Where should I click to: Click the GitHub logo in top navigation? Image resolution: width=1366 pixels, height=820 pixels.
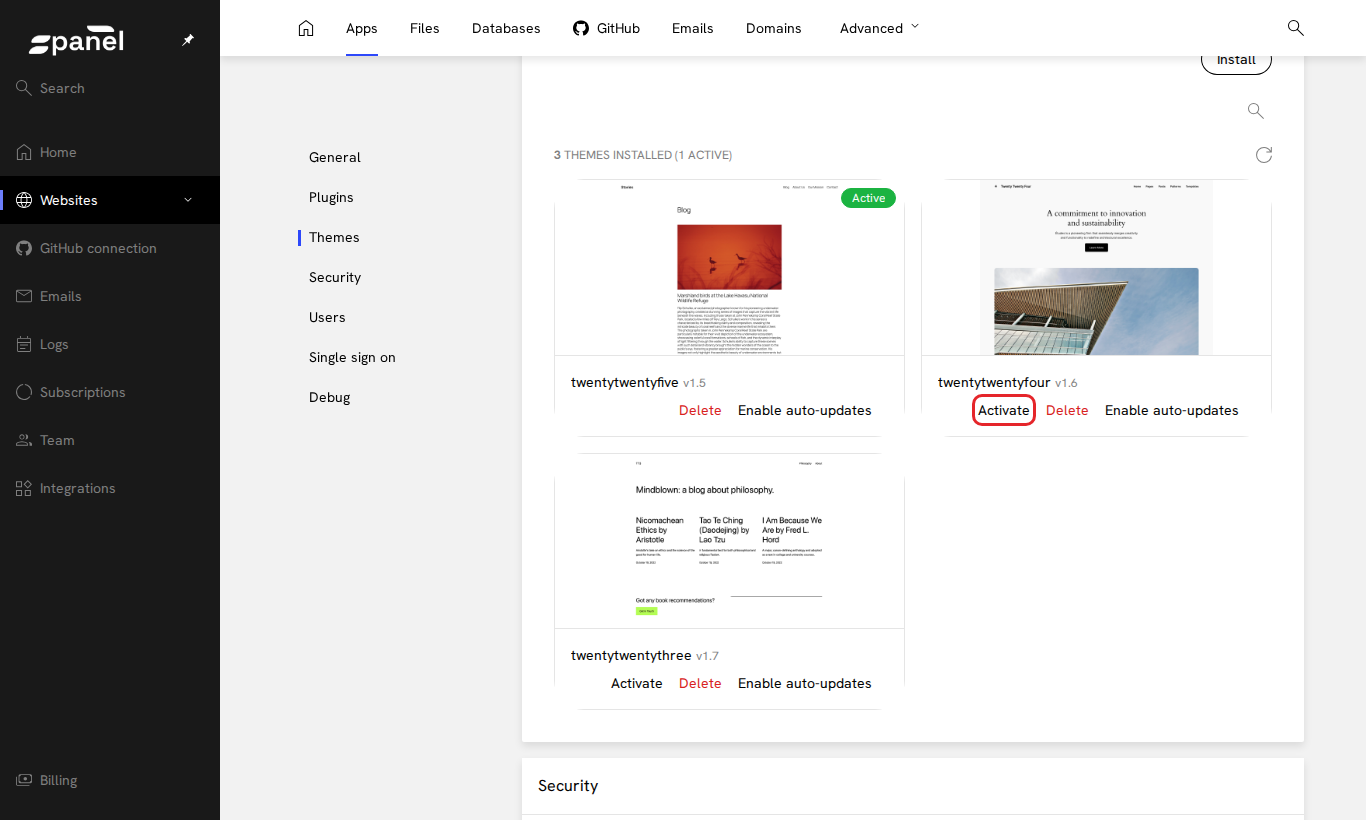(581, 28)
